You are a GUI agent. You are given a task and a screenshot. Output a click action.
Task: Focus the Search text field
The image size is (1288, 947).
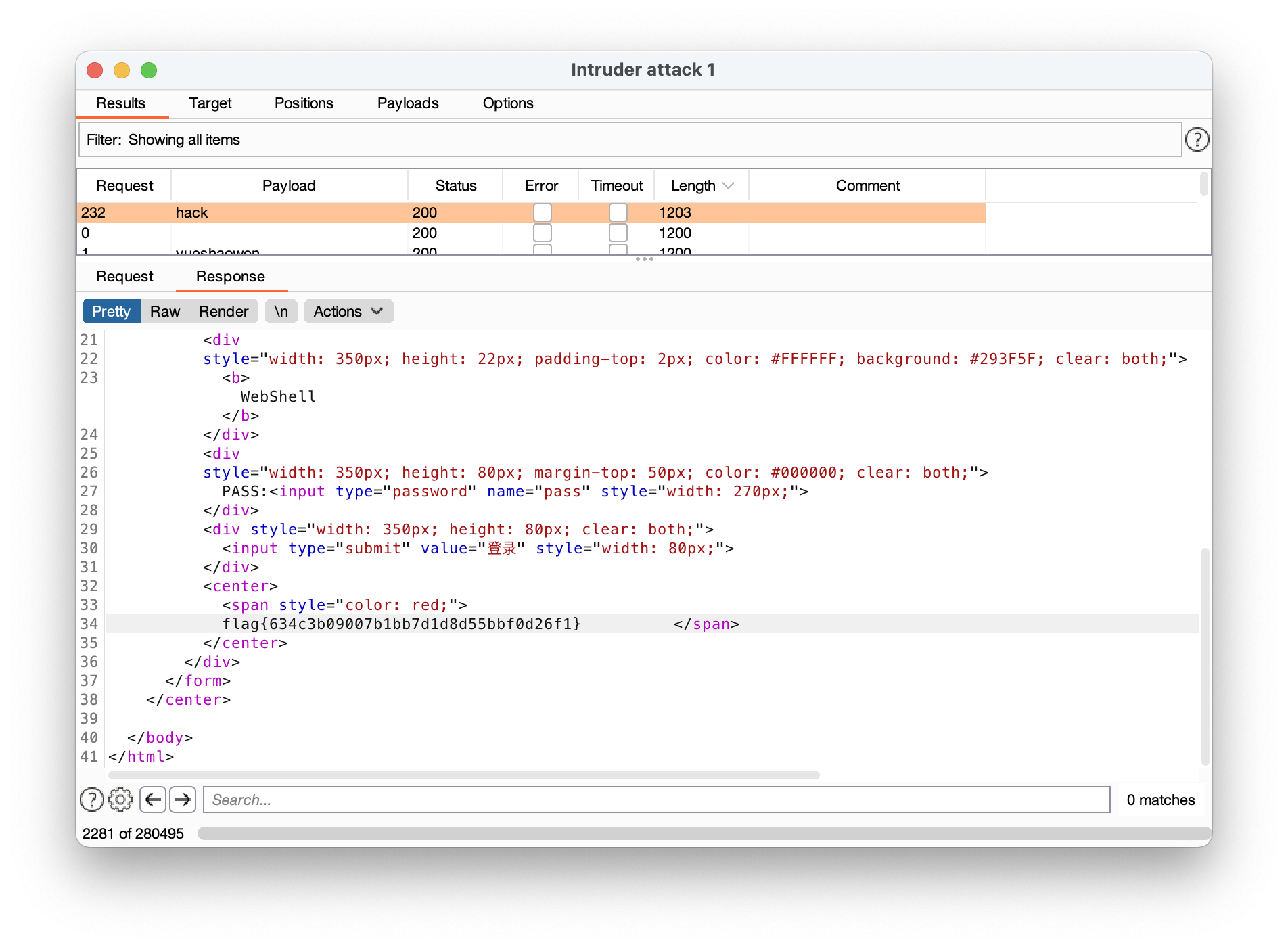click(656, 800)
